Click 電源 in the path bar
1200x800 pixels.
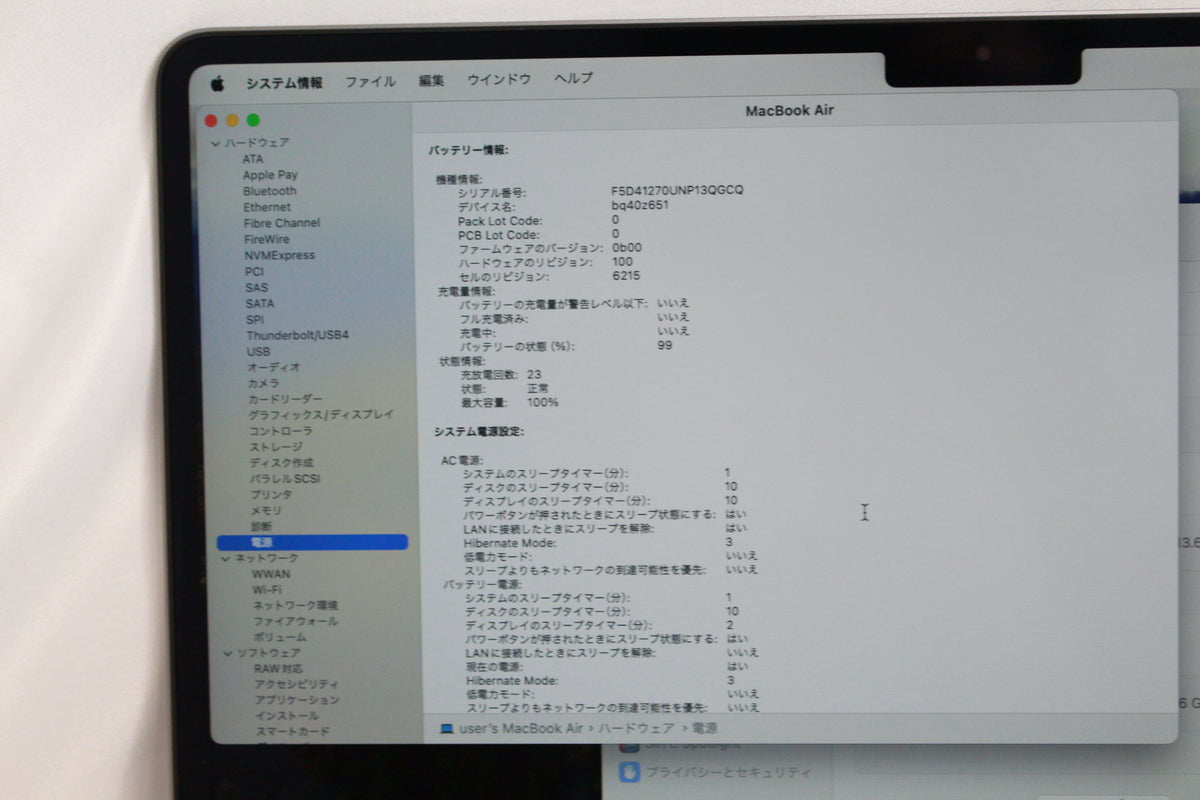(x=704, y=728)
